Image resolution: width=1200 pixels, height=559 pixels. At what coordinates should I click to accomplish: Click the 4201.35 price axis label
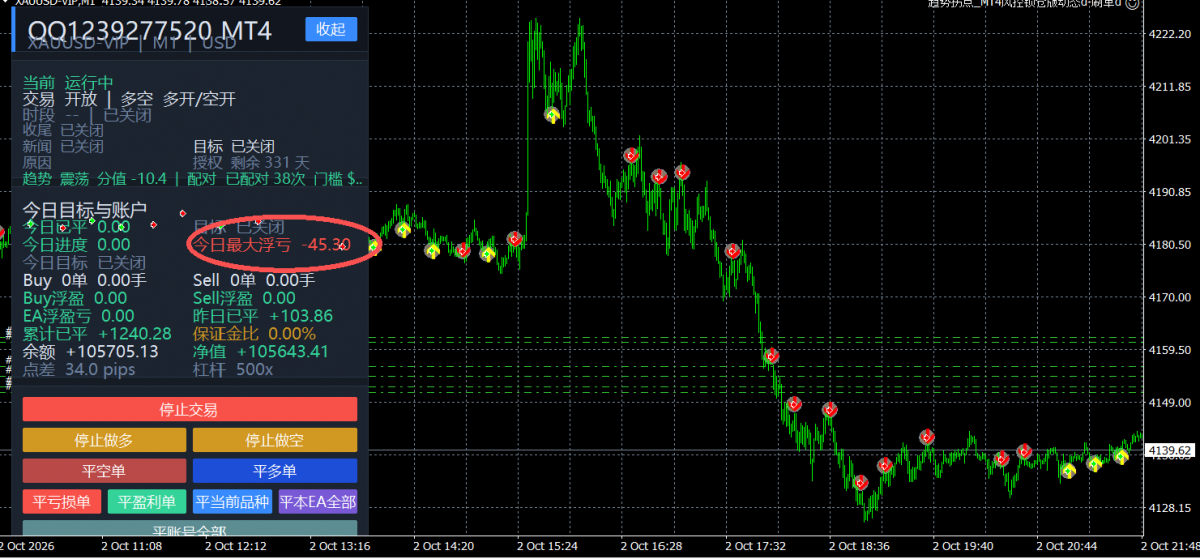tap(1170, 139)
